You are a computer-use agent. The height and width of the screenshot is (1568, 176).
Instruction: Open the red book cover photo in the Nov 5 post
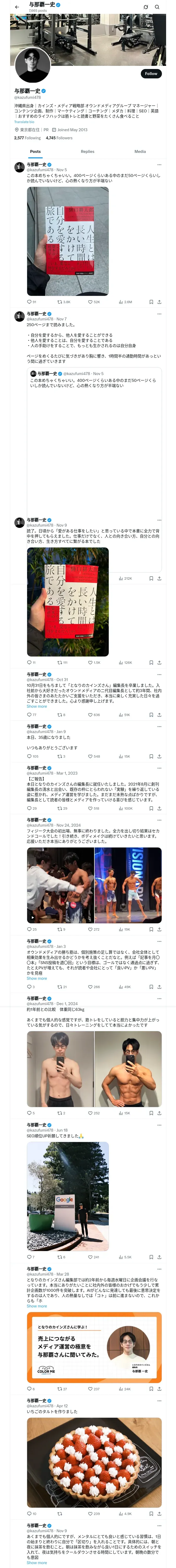pyautogui.click(x=67, y=233)
